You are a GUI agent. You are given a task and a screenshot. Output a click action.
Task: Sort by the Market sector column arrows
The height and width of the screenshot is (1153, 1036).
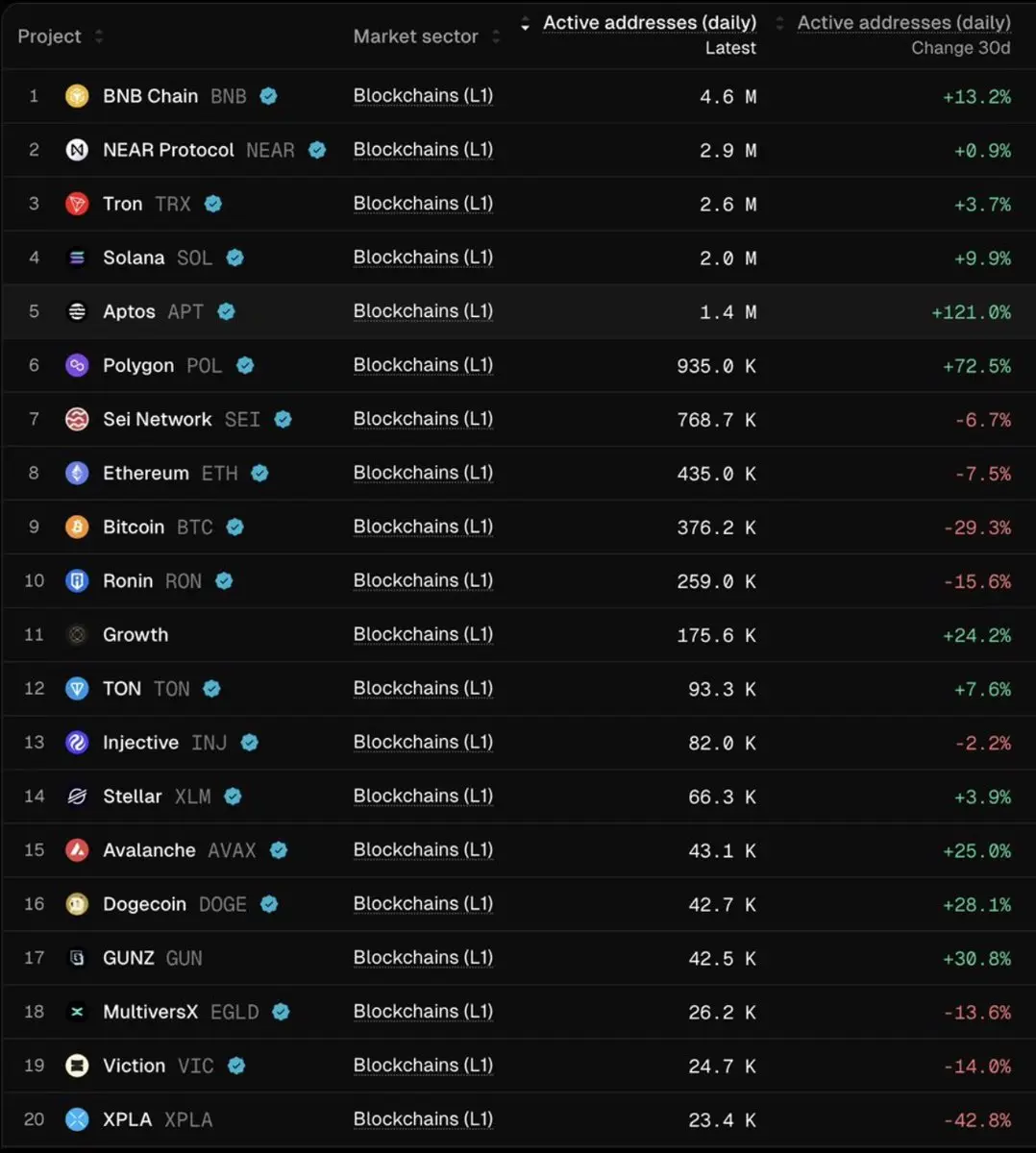496,37
